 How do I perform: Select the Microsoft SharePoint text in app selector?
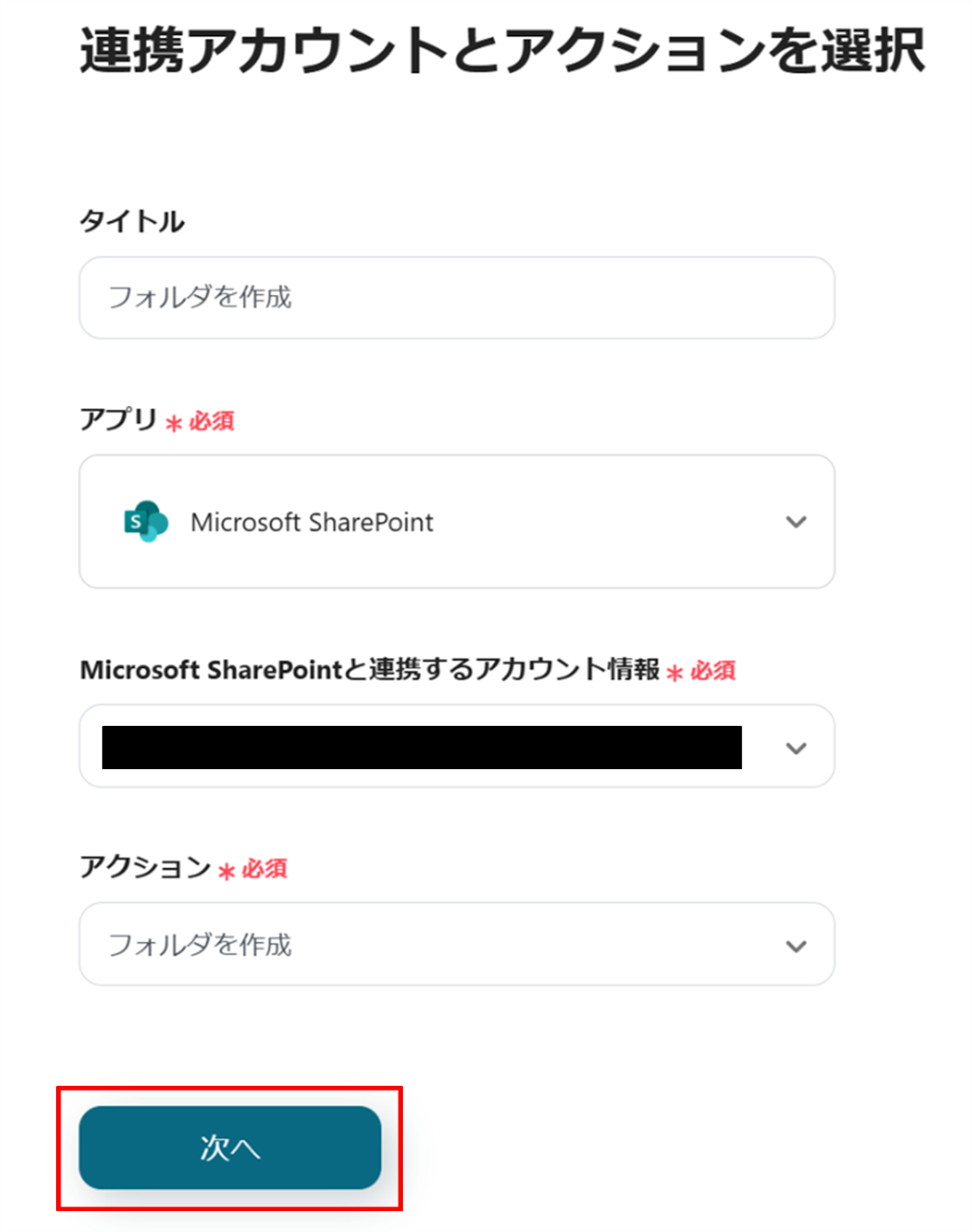(x=312, y=523)
